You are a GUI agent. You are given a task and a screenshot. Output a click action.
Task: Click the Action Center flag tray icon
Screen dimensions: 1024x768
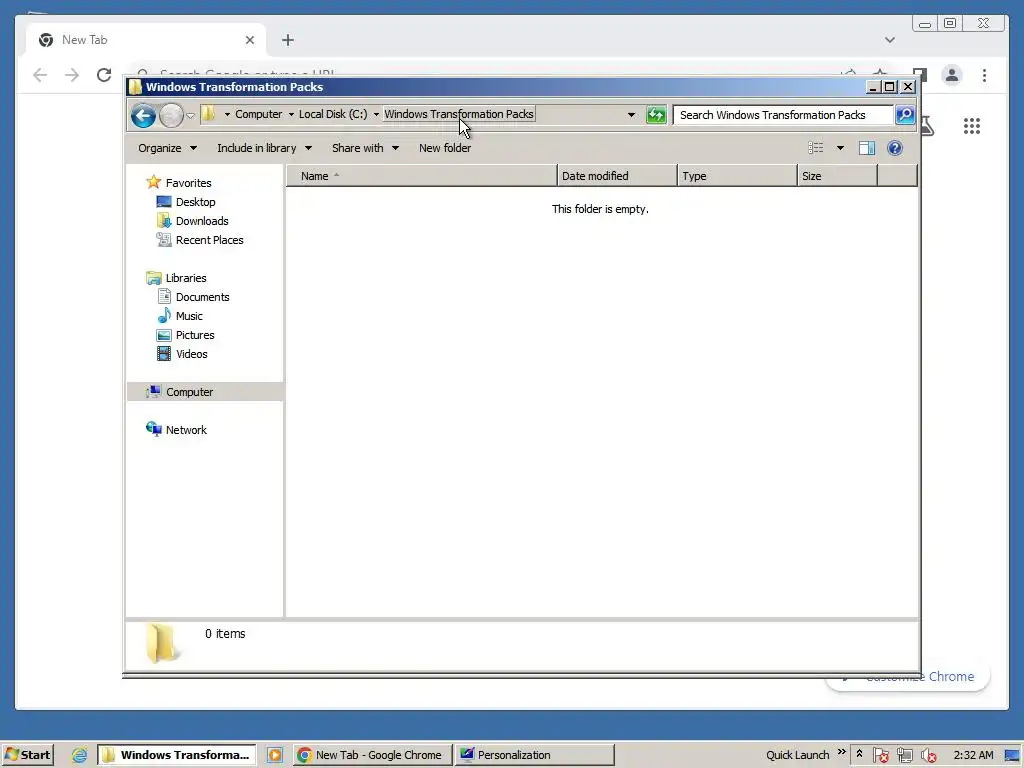(880, 756)
